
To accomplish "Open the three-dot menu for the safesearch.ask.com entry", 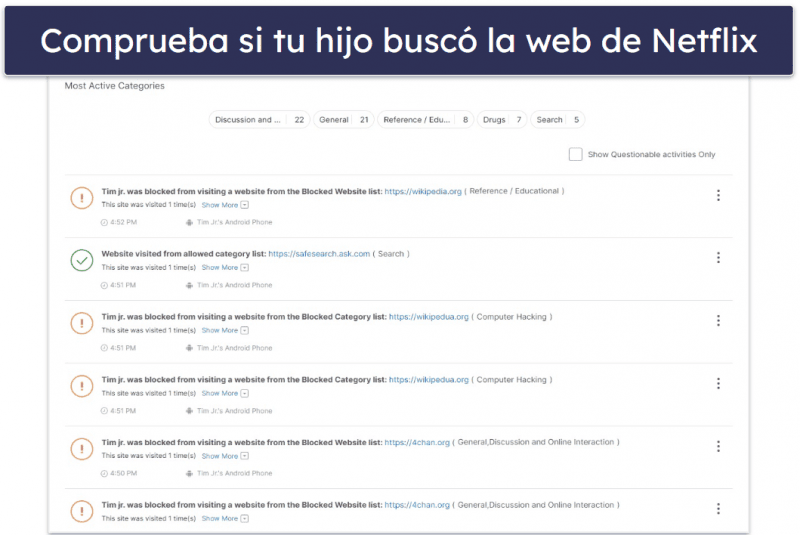I will pos(718,258).
